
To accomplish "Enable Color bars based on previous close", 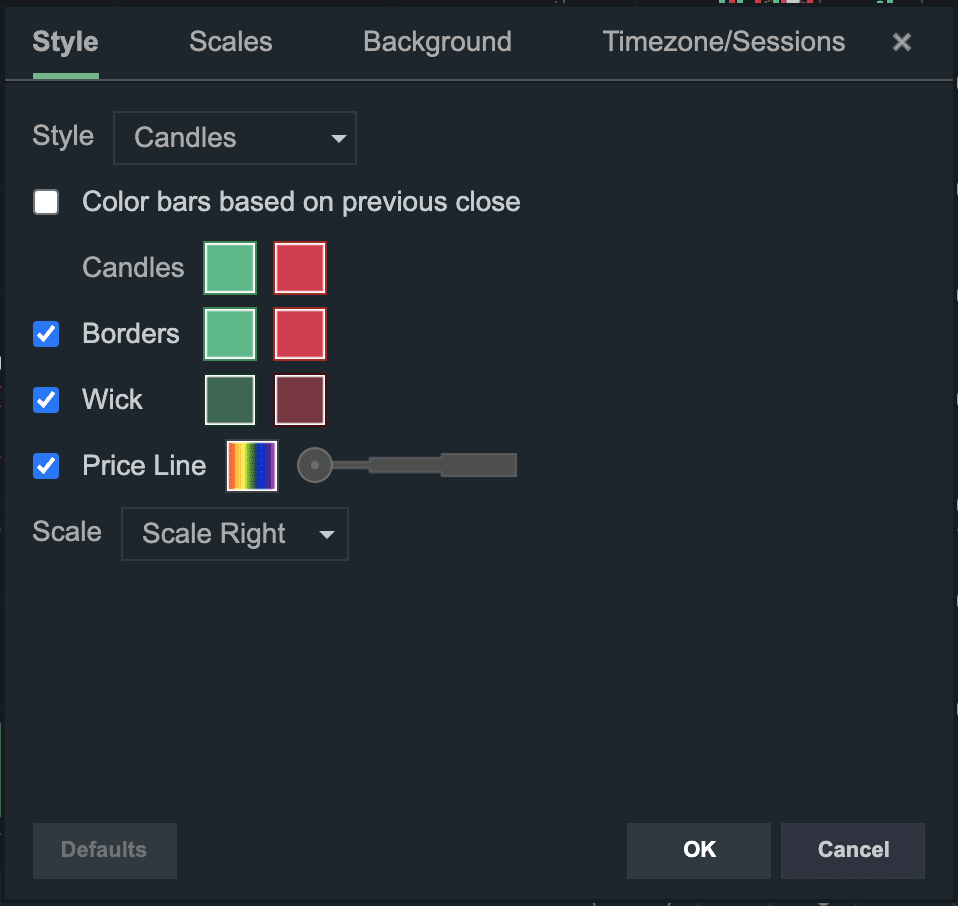I will click(x=46, y=202).
